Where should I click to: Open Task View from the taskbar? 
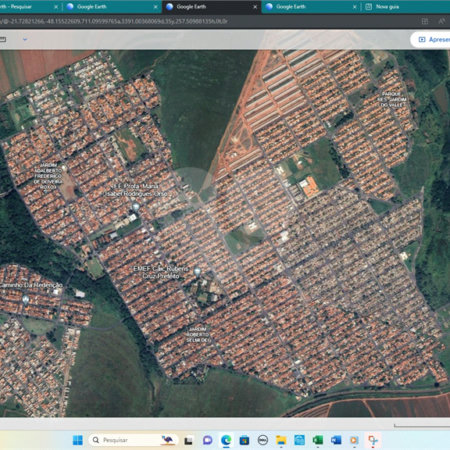(x=188, y=440)
